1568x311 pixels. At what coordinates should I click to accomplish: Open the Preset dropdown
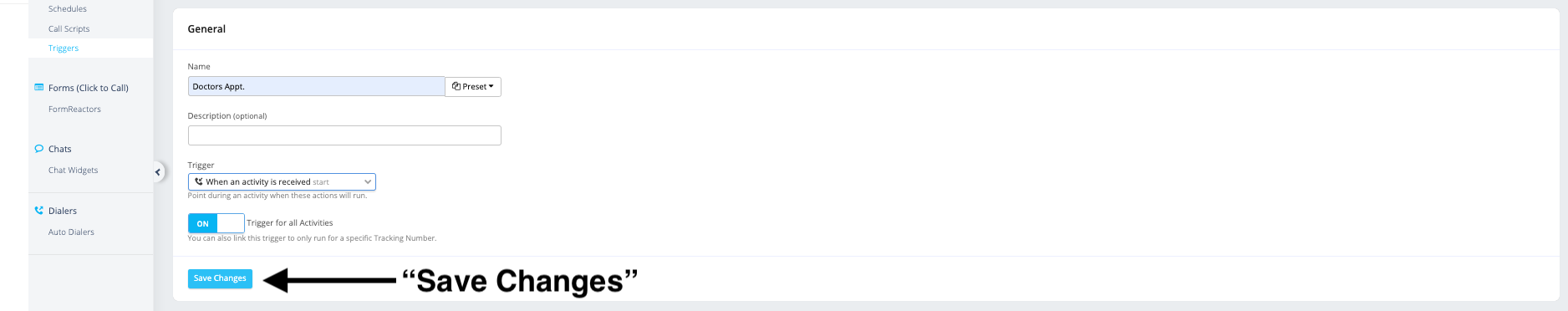[473, 86]
